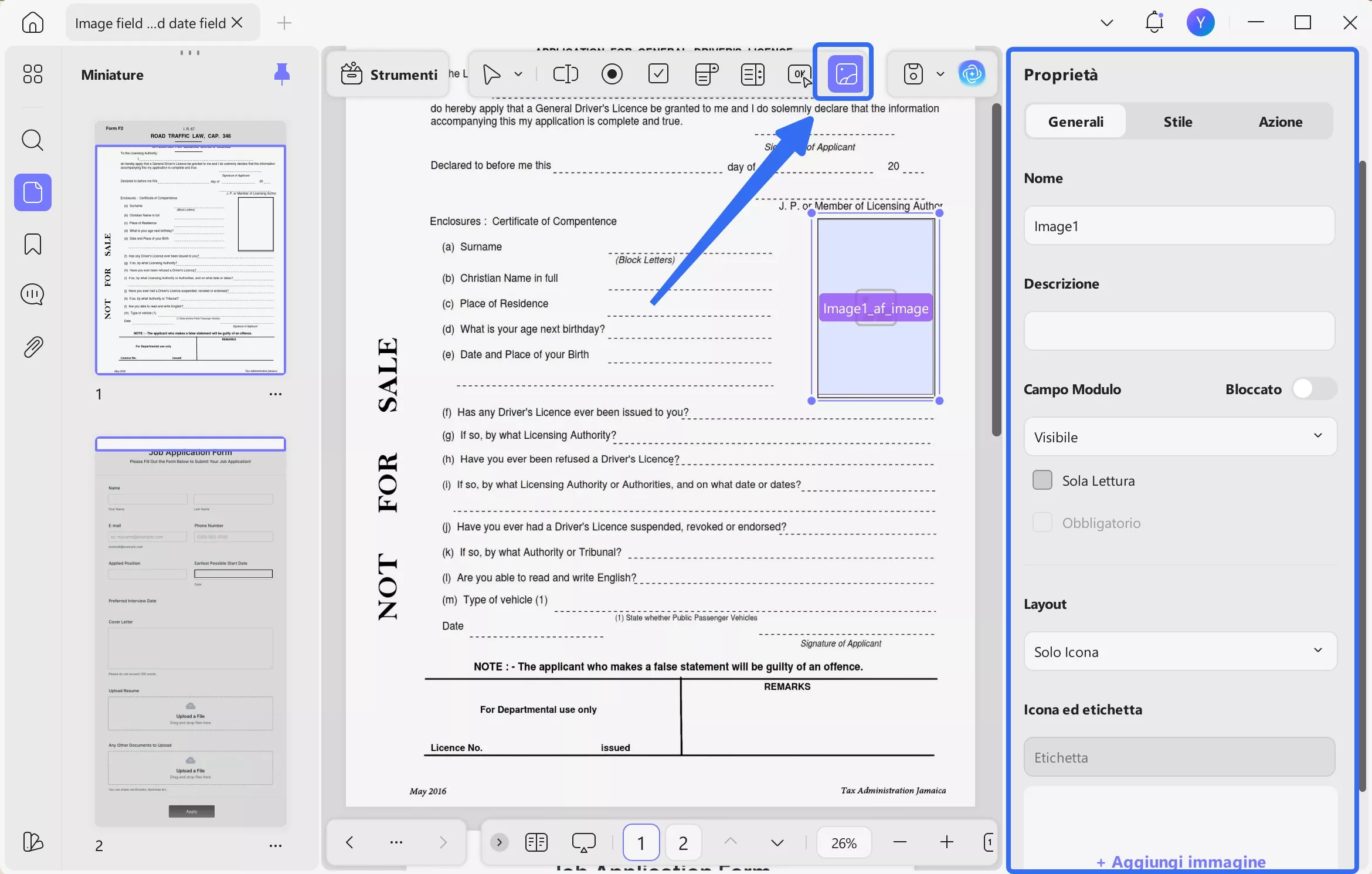Image resolution: width=1372 pixels, height=874 pixels.
Task: Switch to the Stile tab
Action: coord(1178,121)
